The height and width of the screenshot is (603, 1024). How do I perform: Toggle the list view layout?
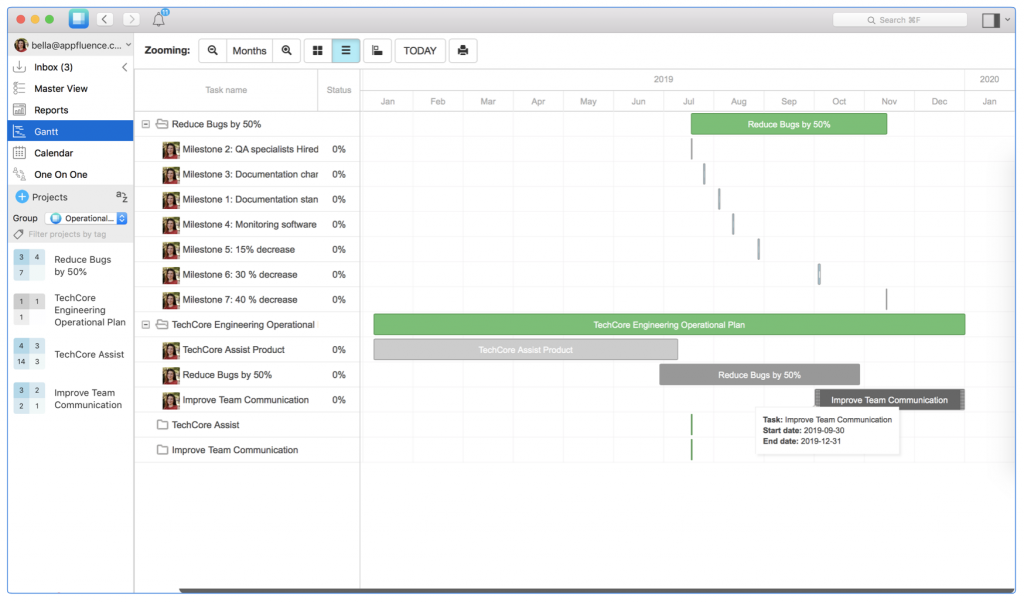click(x=346, y=50)
